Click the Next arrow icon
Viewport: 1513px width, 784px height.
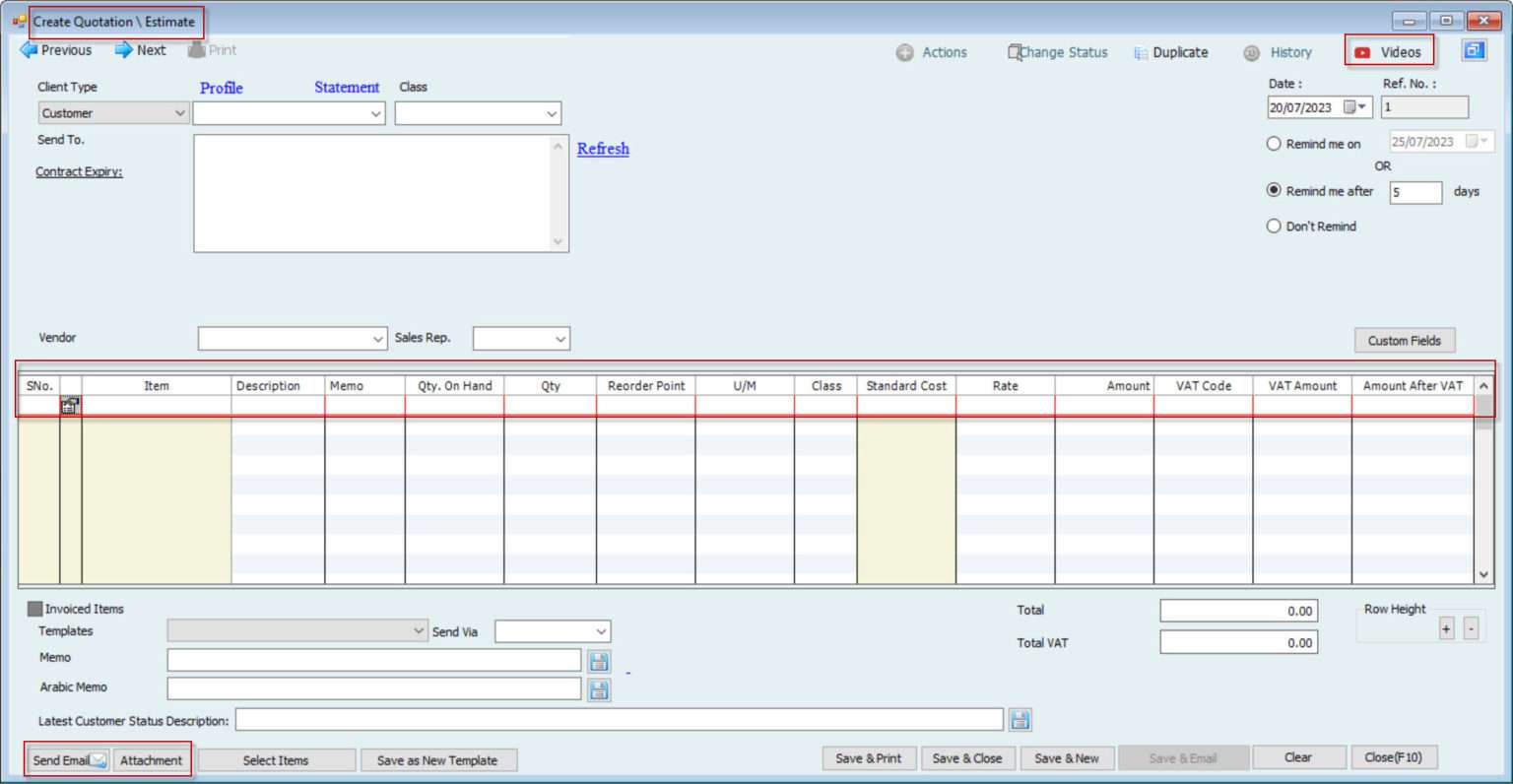(x=123, y=50)
